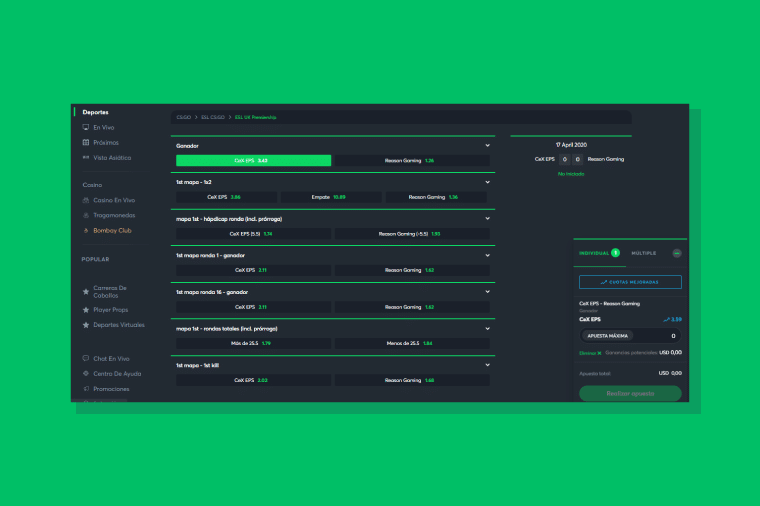The image size is (760, 506).
Task: Open Deportes Virtuales
Action: [x=119, y=325]
